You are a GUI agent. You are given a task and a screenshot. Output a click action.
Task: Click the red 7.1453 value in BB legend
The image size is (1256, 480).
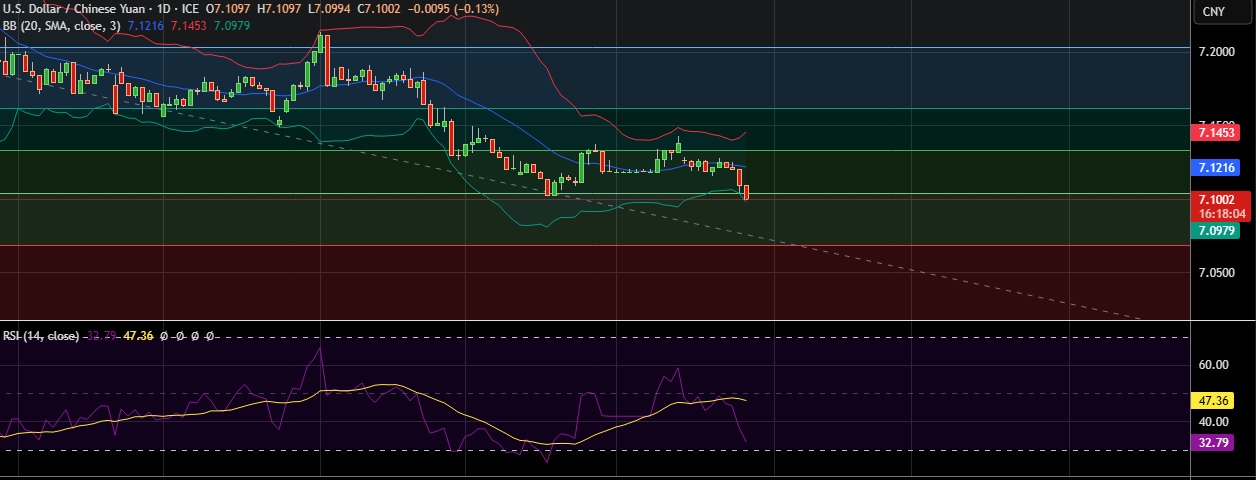tap(189, 25)
